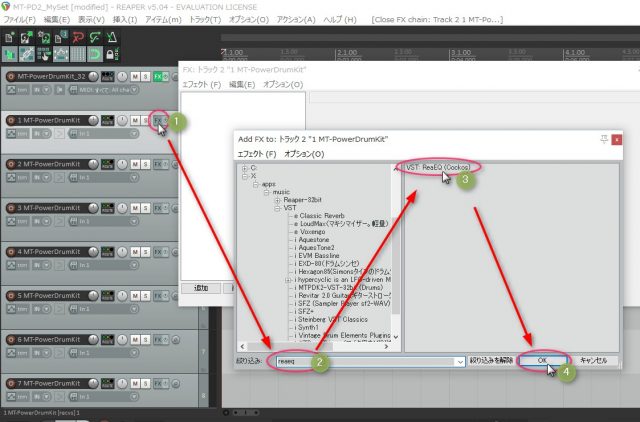Viewport: 640px width, 422px height.
Task: Click the New project toolbar icon
Action: 9,38
